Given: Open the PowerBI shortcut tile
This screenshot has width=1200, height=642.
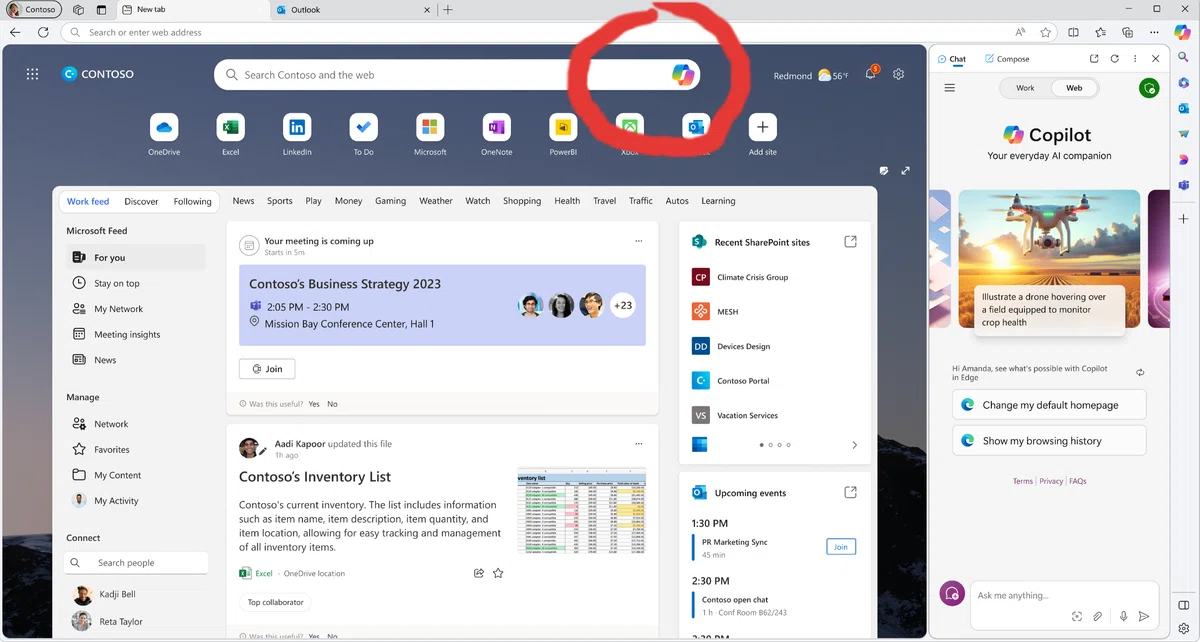Looking at the screenshot, I should click(x=563, y=127).
